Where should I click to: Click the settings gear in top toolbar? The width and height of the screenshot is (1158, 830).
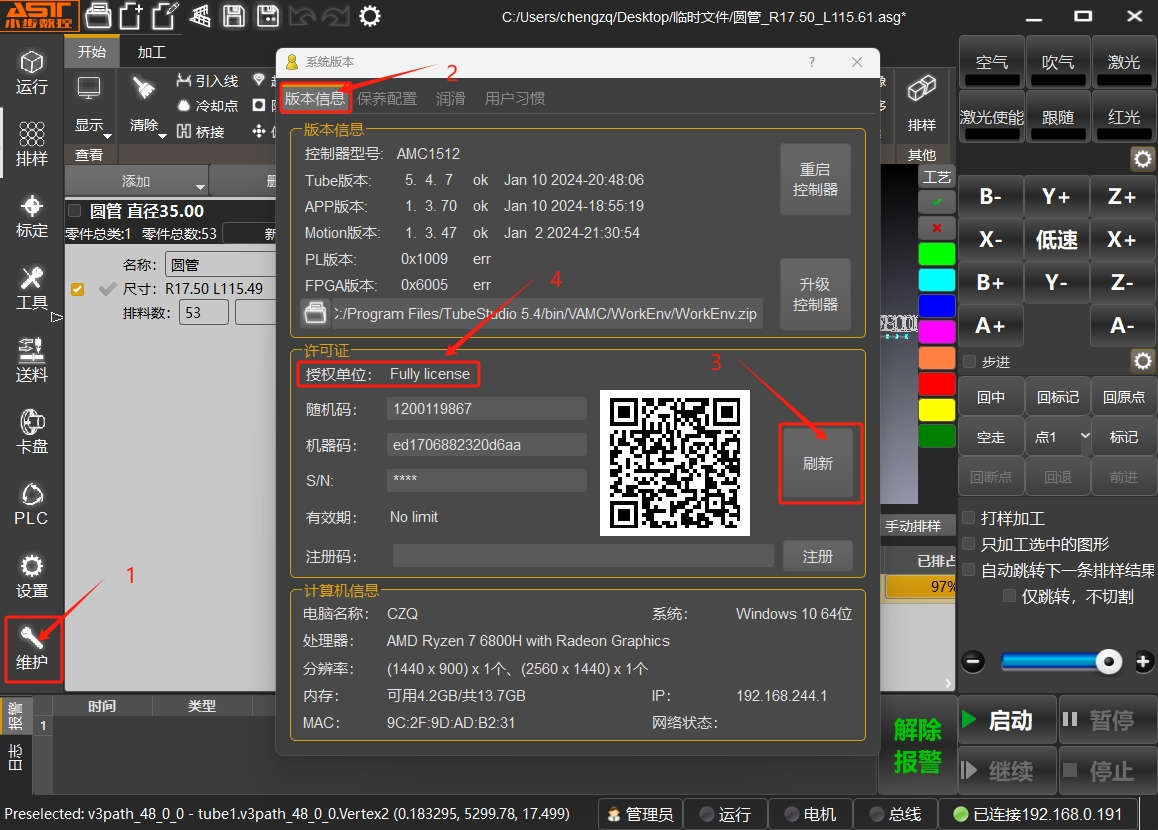(x=370, y=16)
